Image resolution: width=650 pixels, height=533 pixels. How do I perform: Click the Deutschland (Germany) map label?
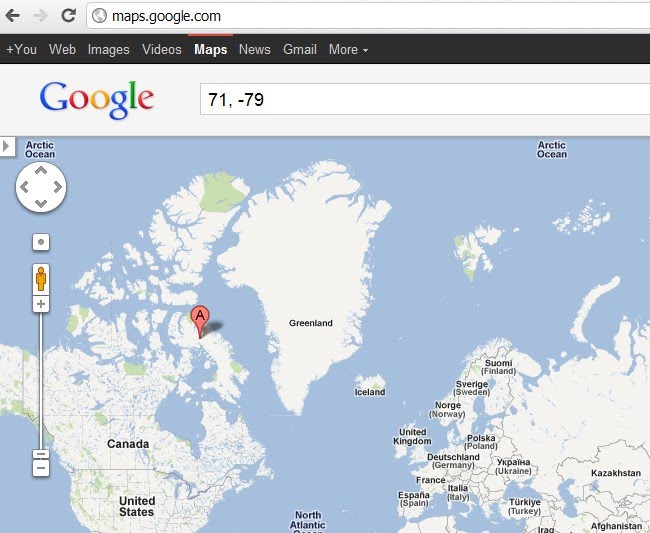pyautogui.click(x=453, y=461)
